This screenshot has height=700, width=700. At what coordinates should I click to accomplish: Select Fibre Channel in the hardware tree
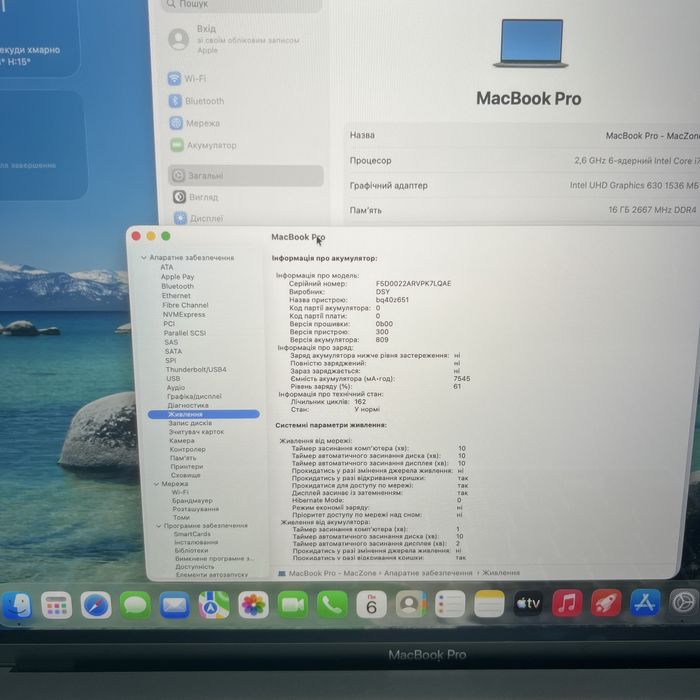(185, 305)
